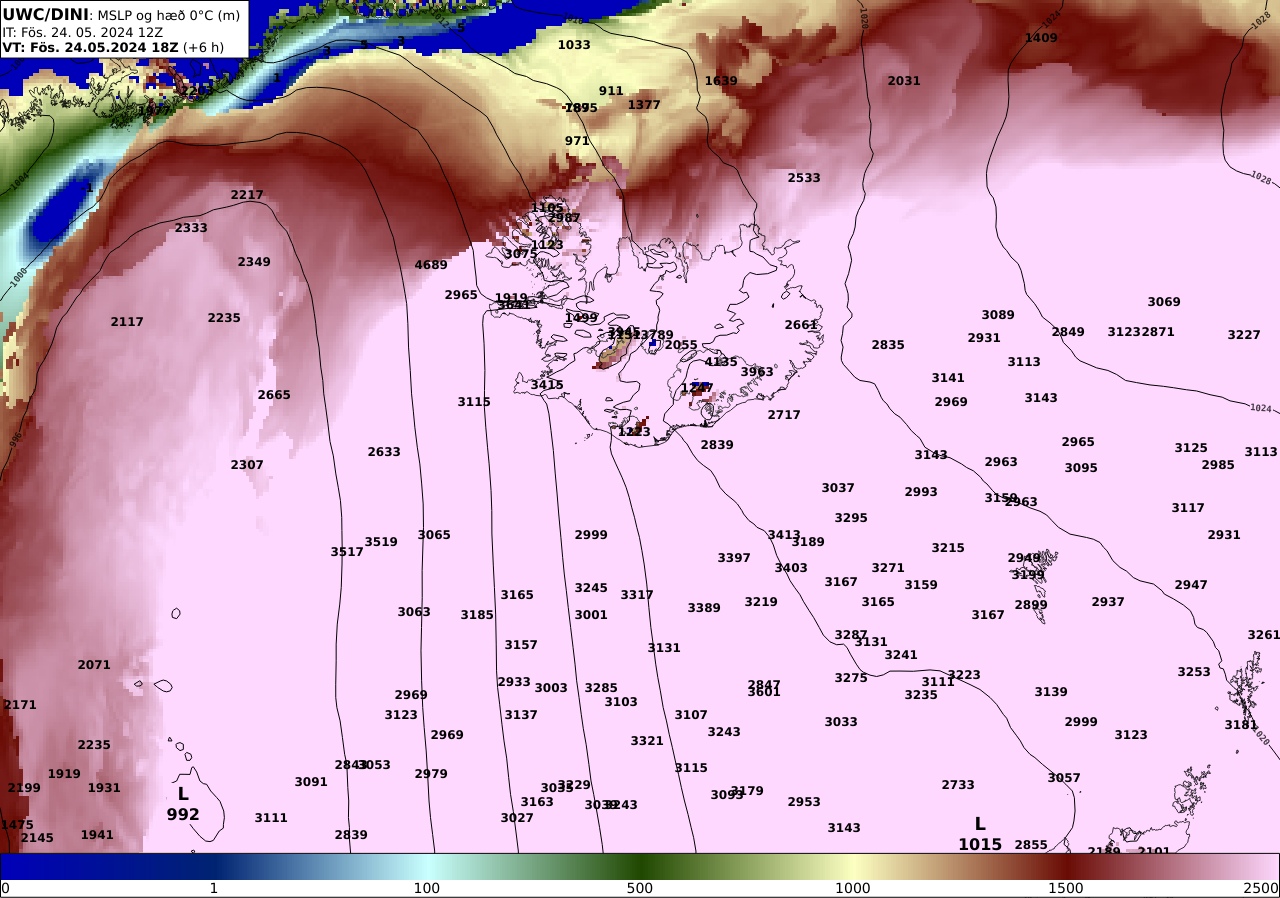Image resolution: width=1280 pixels, height=898 pixels.
Task: Click the height value 2933
Action: tap(514, 682)
